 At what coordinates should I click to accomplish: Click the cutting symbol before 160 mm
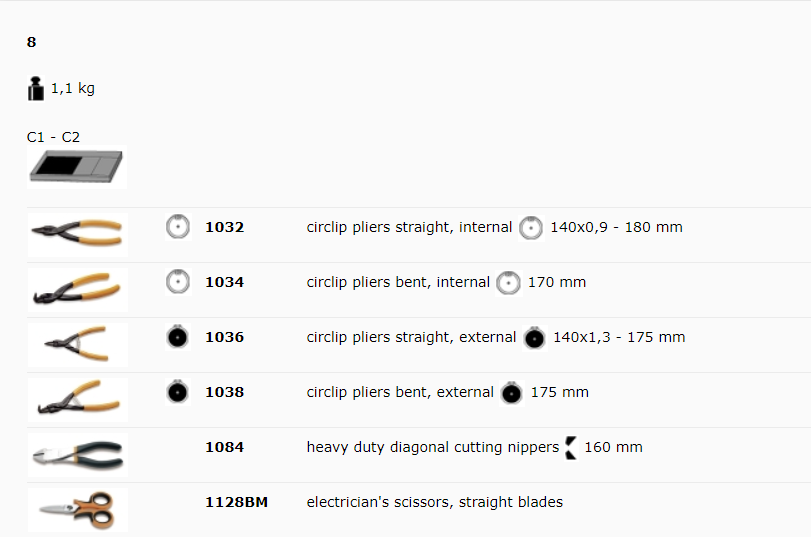click(571, 448)
